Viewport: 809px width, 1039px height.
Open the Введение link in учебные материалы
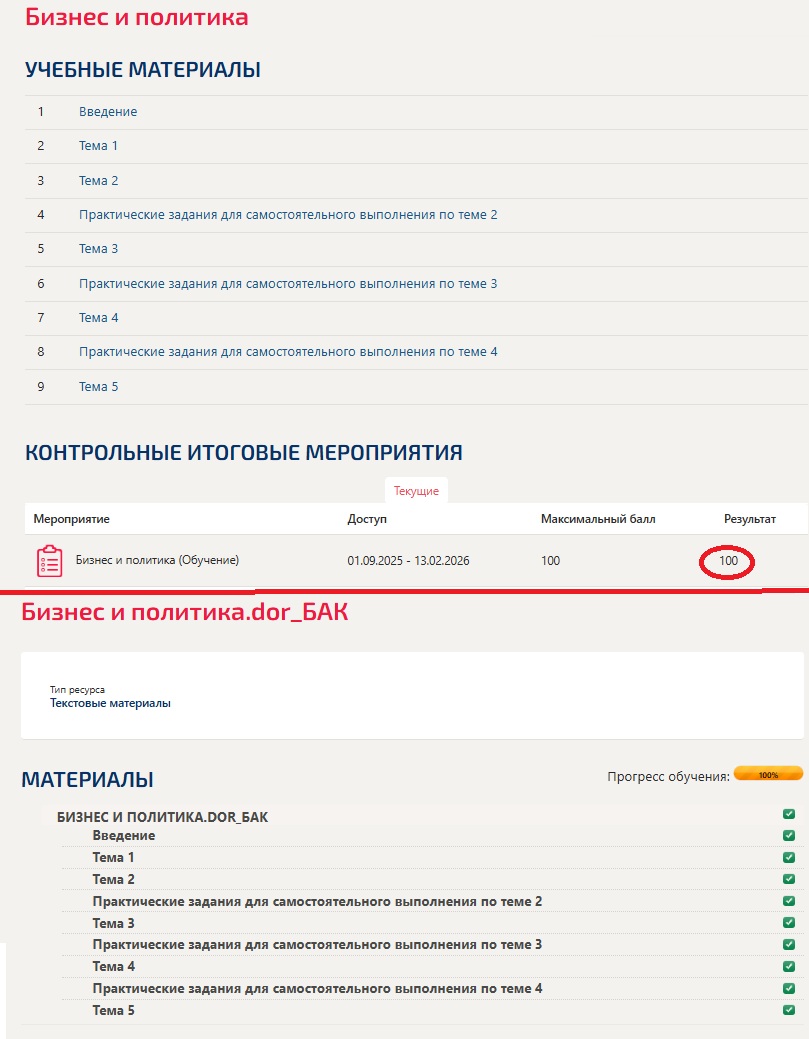coord(108,112)
